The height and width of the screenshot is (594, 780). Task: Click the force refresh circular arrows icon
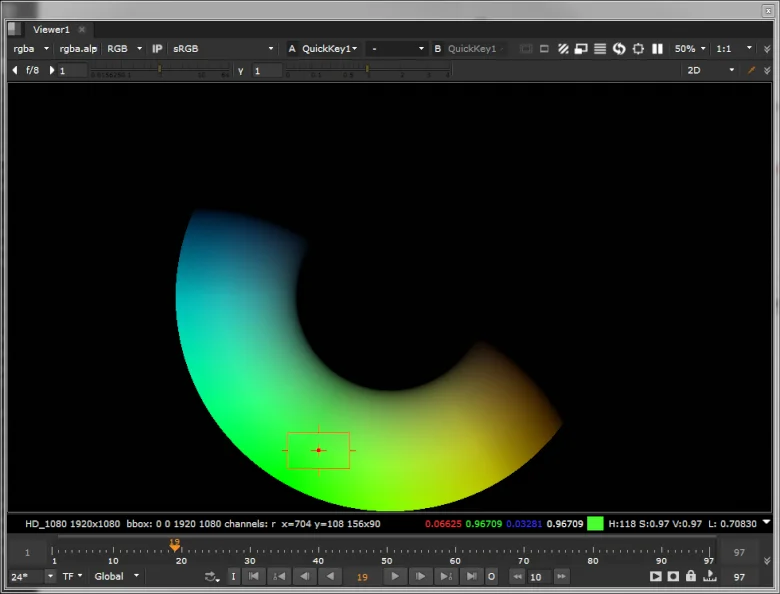point(619,49)
